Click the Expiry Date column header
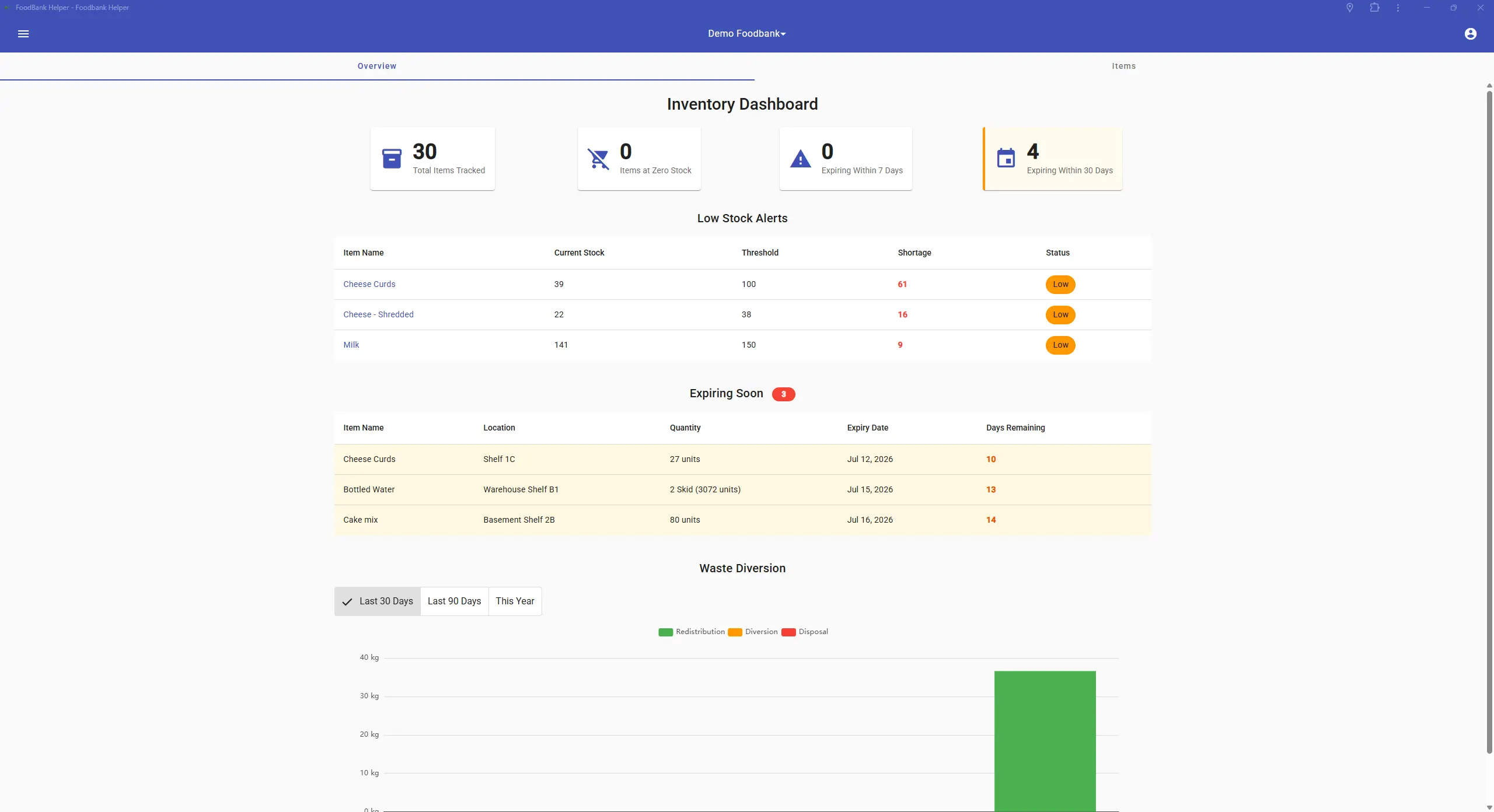 867,428
